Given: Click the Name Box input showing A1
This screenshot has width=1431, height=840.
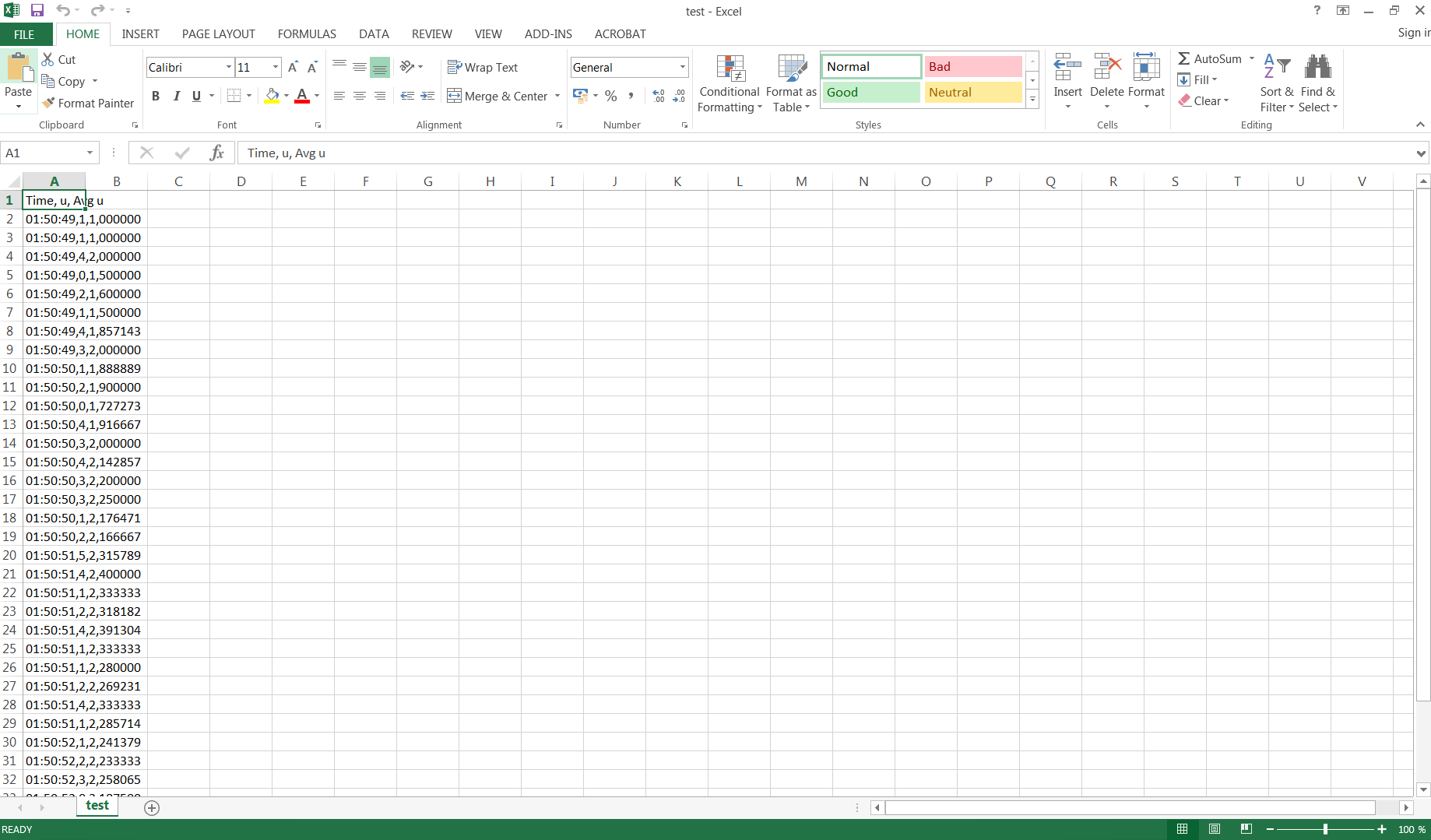Looking at the screenshot, I should pyautogui.click(x=44, y=153).
